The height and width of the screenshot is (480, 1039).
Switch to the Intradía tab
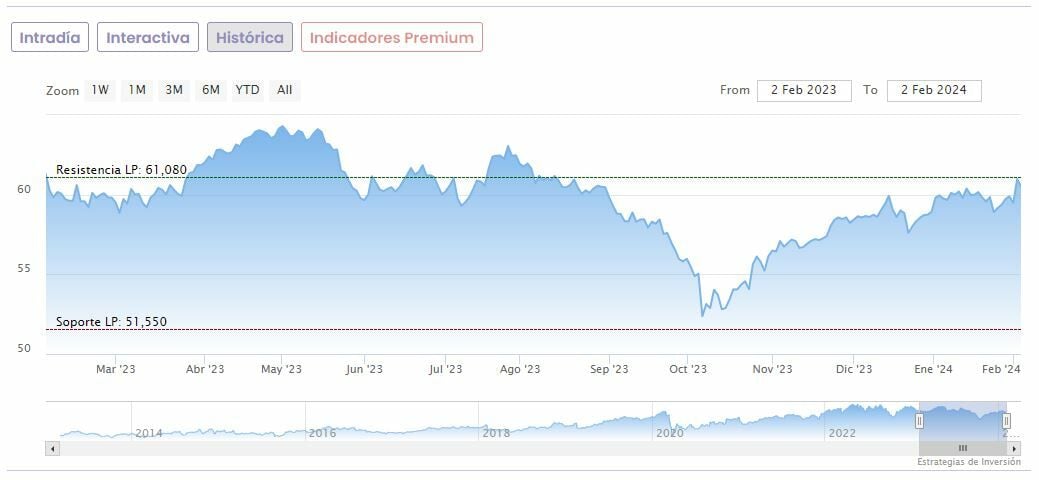pyautogui.click(x=50, y=38)
